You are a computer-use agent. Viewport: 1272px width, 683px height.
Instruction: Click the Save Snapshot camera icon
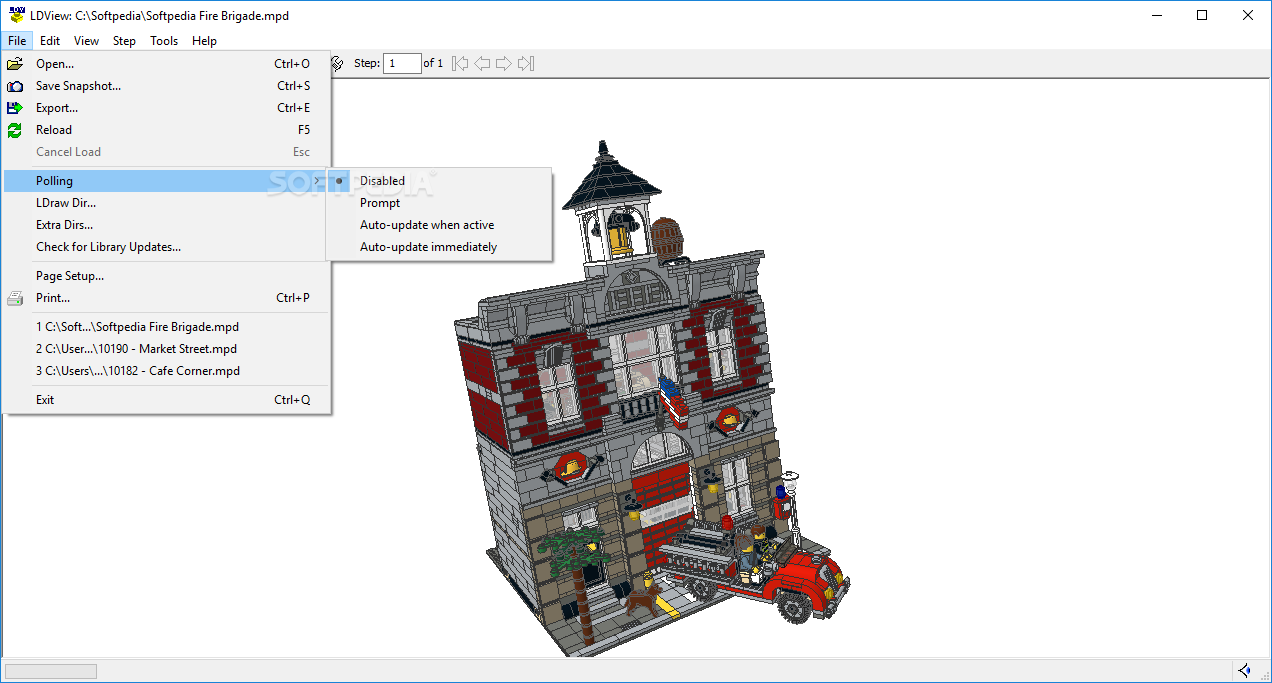pyautogui.click(x=15, y=86)
